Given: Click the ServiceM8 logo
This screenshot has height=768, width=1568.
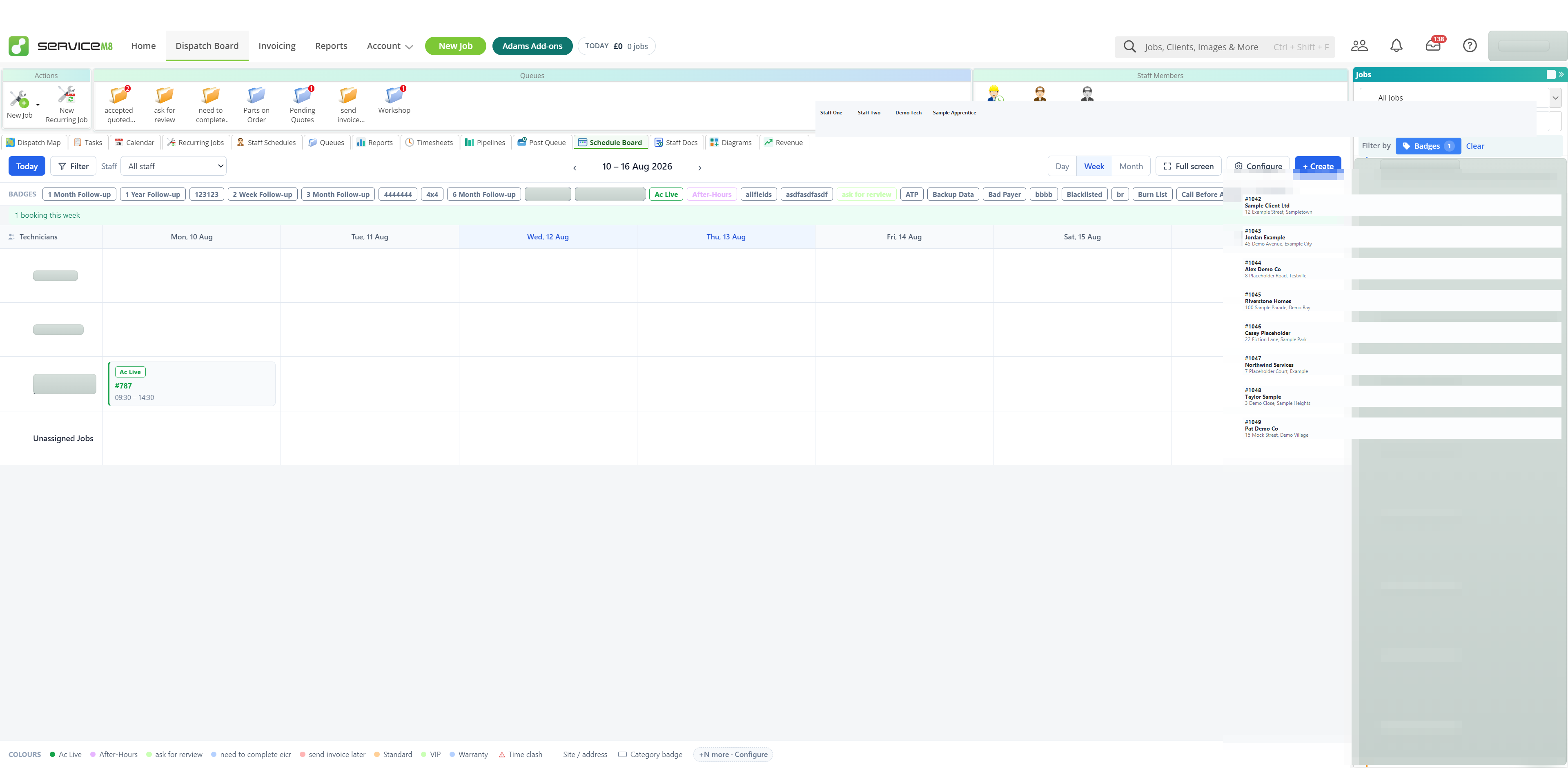Looking at the screenshot, I should point(61,46).
